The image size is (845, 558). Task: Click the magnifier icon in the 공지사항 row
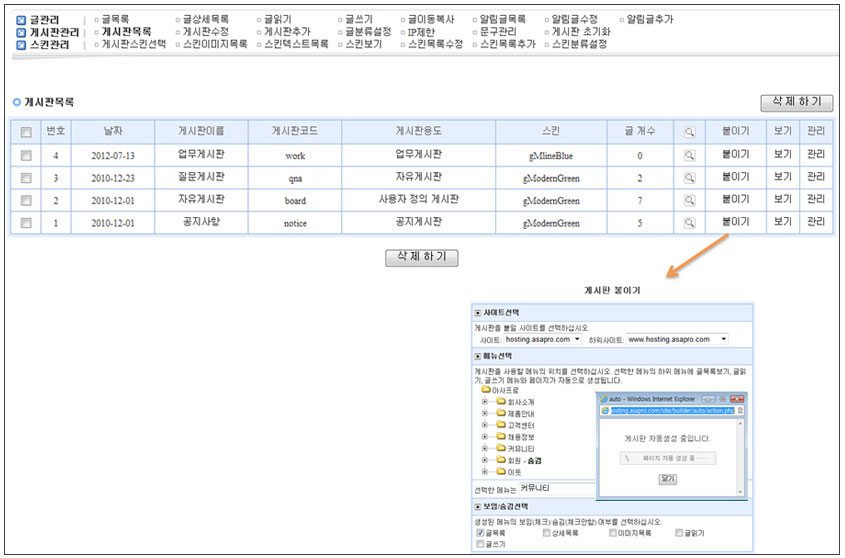point(689,222)
